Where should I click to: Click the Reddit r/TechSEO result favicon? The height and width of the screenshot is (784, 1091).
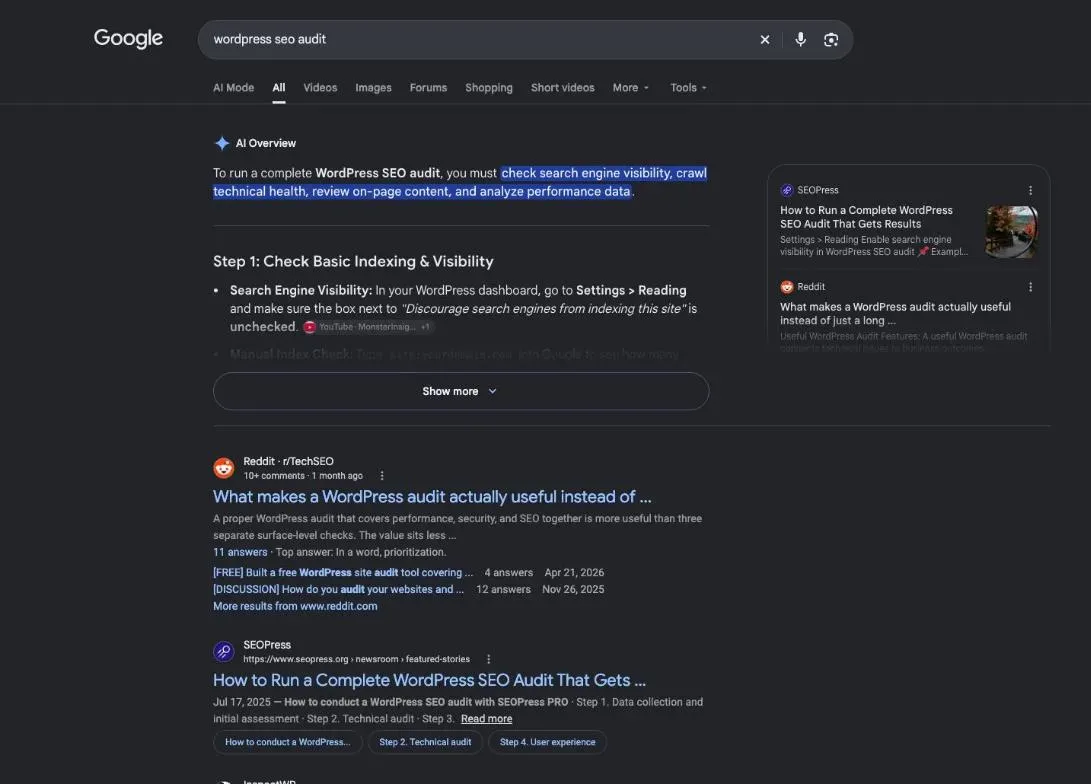pyautogui.click(x=223, y=468)
